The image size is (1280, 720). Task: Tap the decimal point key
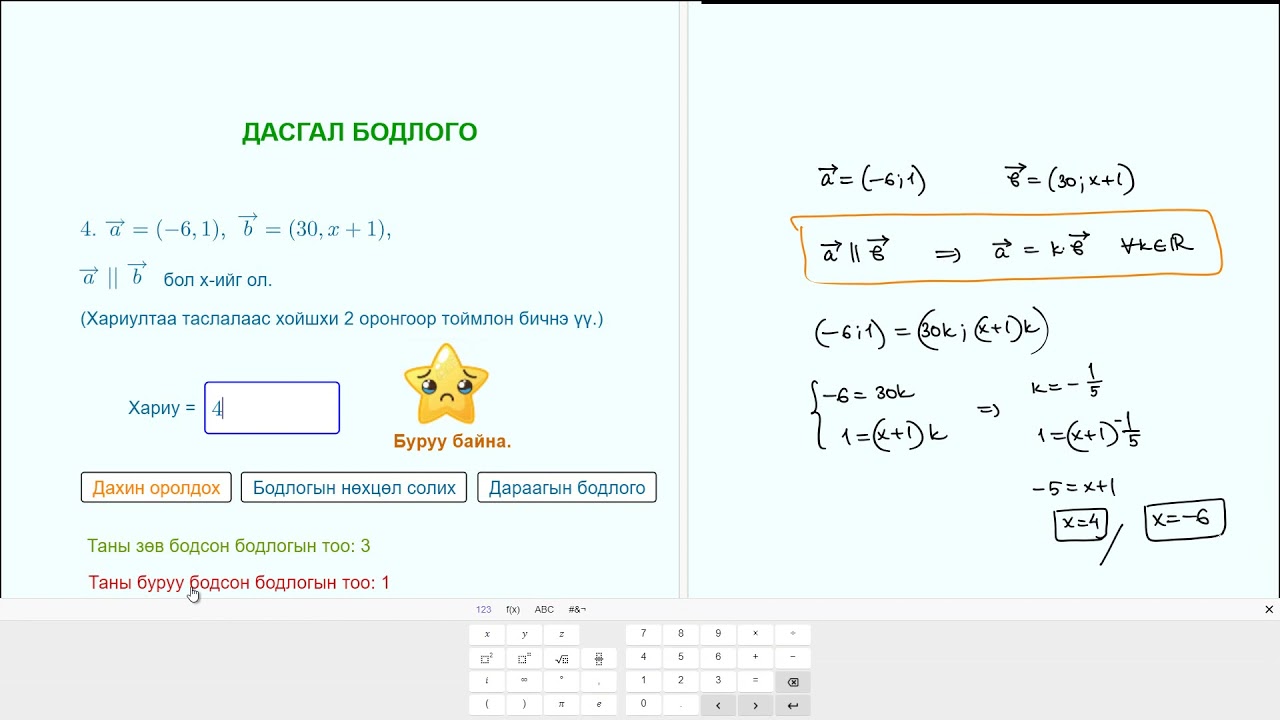point(681,705)
